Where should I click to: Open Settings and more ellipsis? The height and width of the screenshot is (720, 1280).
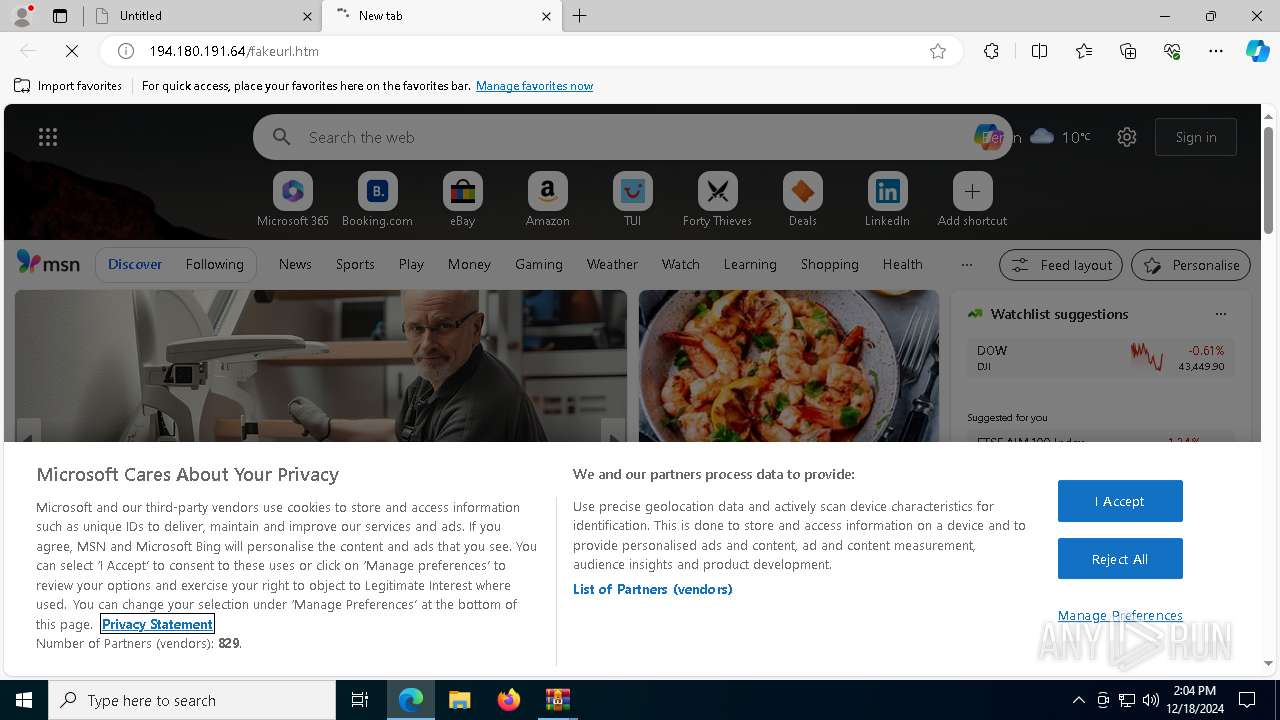point(1216,51)
